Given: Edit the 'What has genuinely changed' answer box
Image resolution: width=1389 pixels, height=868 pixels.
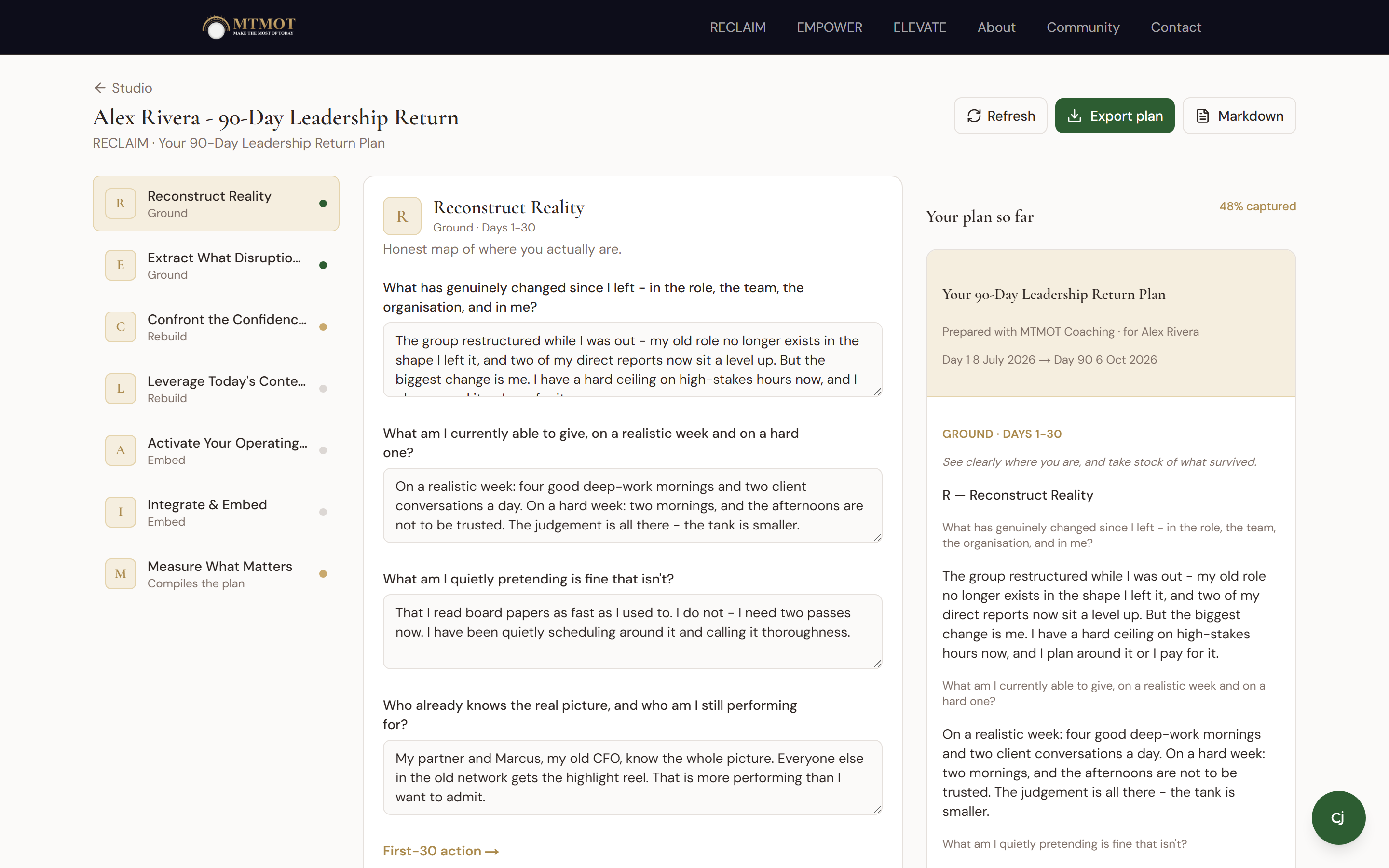Looking at the screenshot, I should click(632, 359).
